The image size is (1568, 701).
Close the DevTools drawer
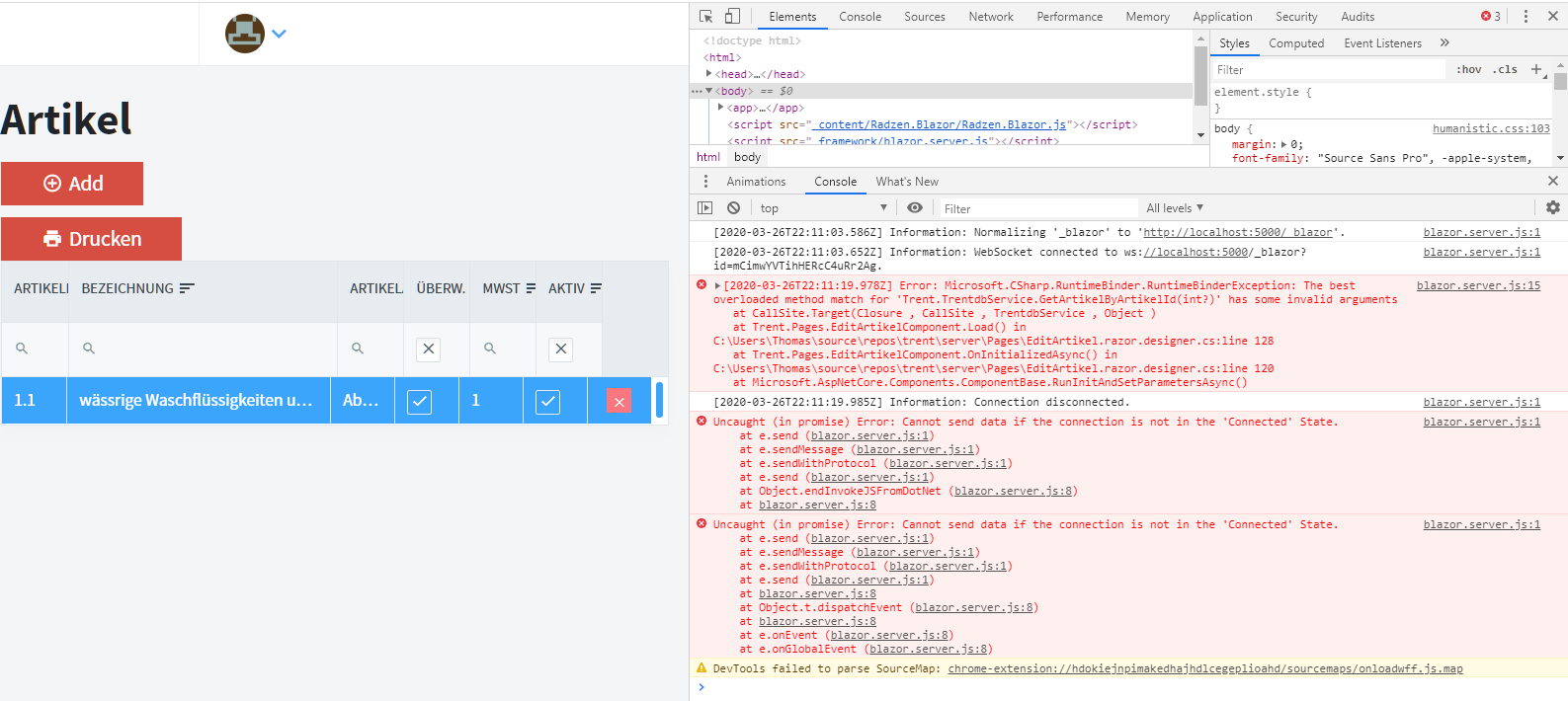(1553, 181)
